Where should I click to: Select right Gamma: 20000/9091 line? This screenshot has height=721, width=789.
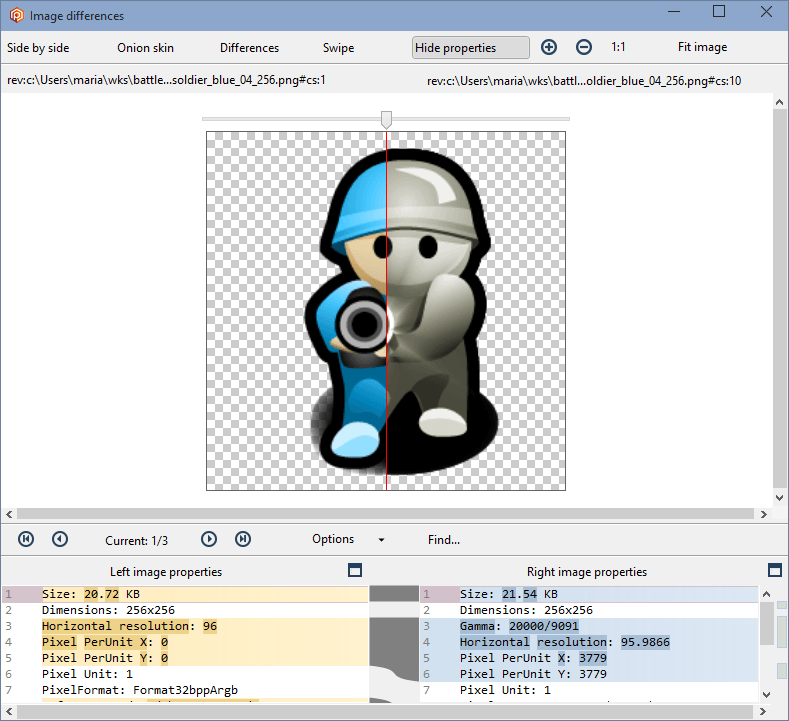589,626
